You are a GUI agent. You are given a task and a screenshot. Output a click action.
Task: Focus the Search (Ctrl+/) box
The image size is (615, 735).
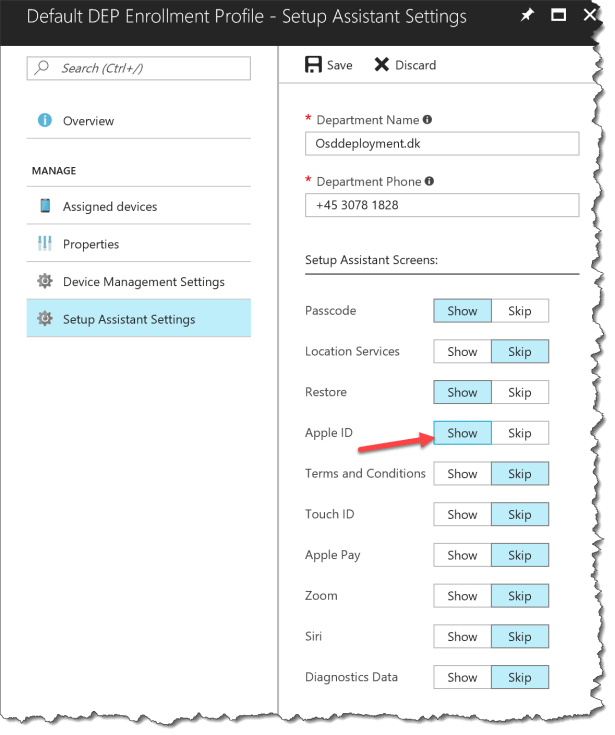click(x=140, y=68)
